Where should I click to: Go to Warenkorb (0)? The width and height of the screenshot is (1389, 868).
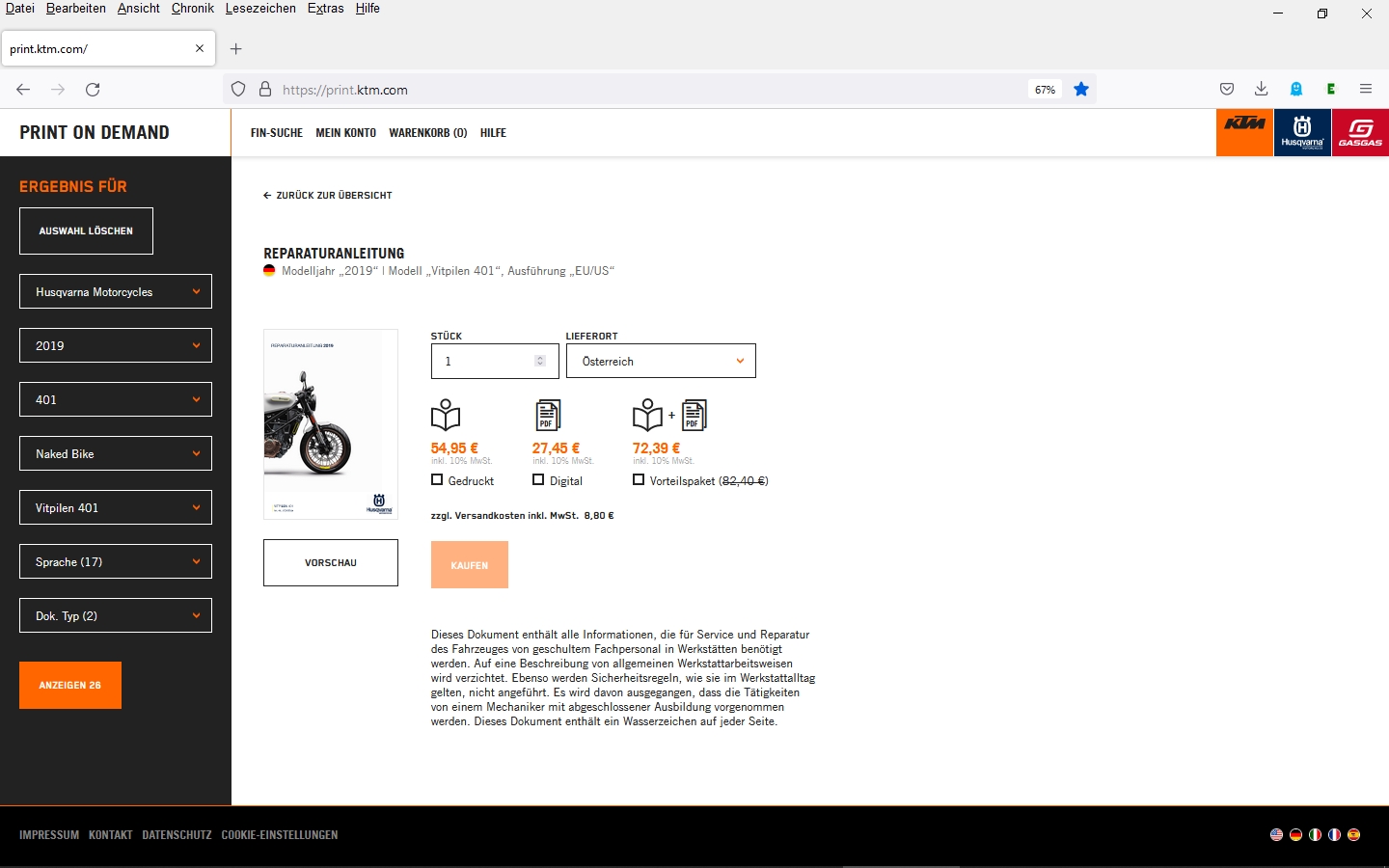tap(427, 133)
